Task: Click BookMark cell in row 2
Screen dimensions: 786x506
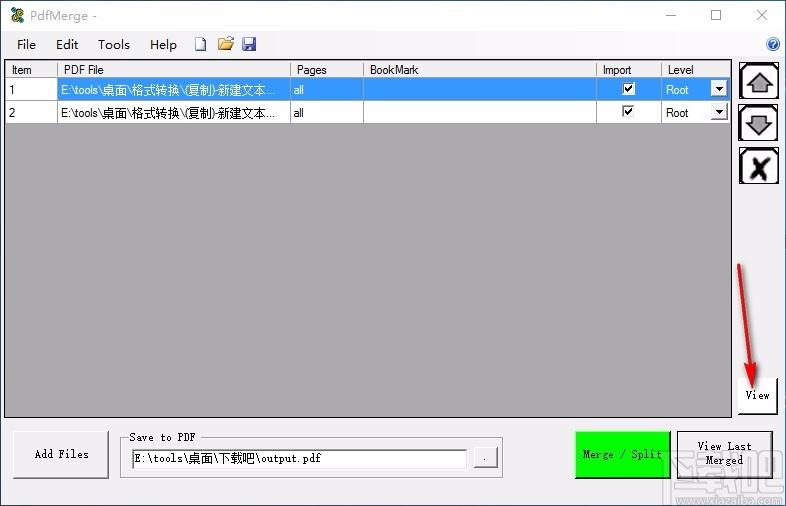Action: pos(480,112)
